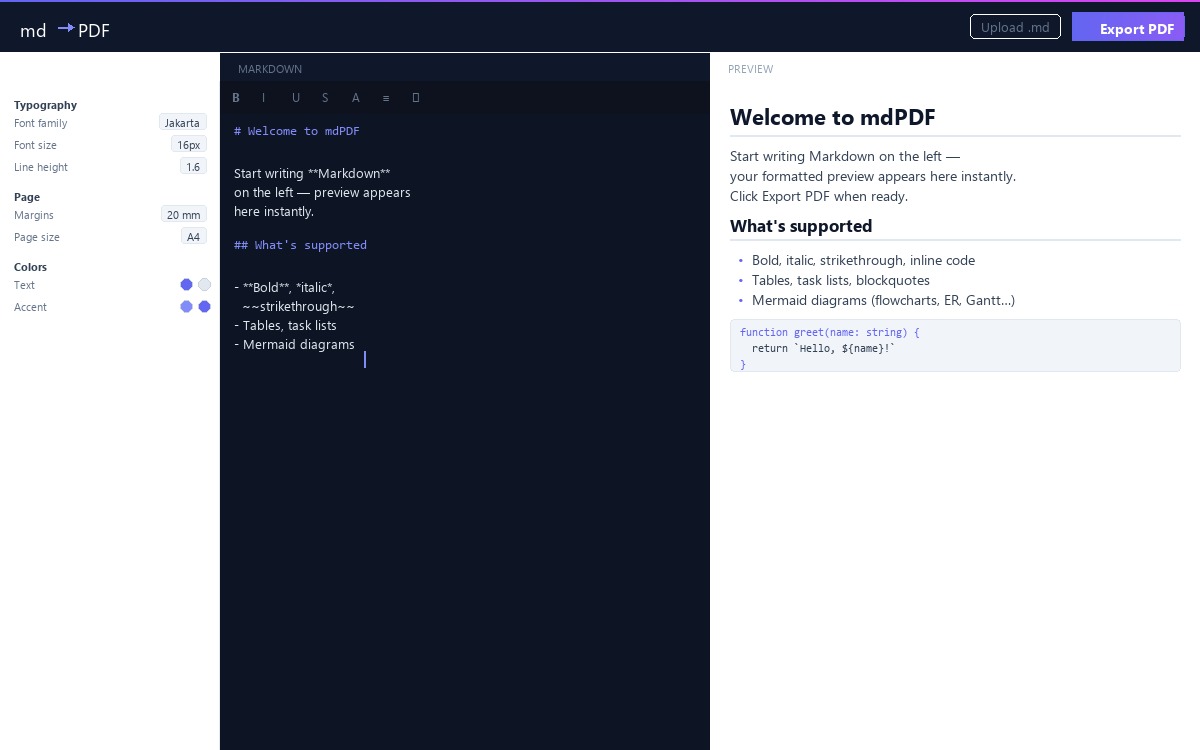Click the Upload .md button

tap(1015, 27)
